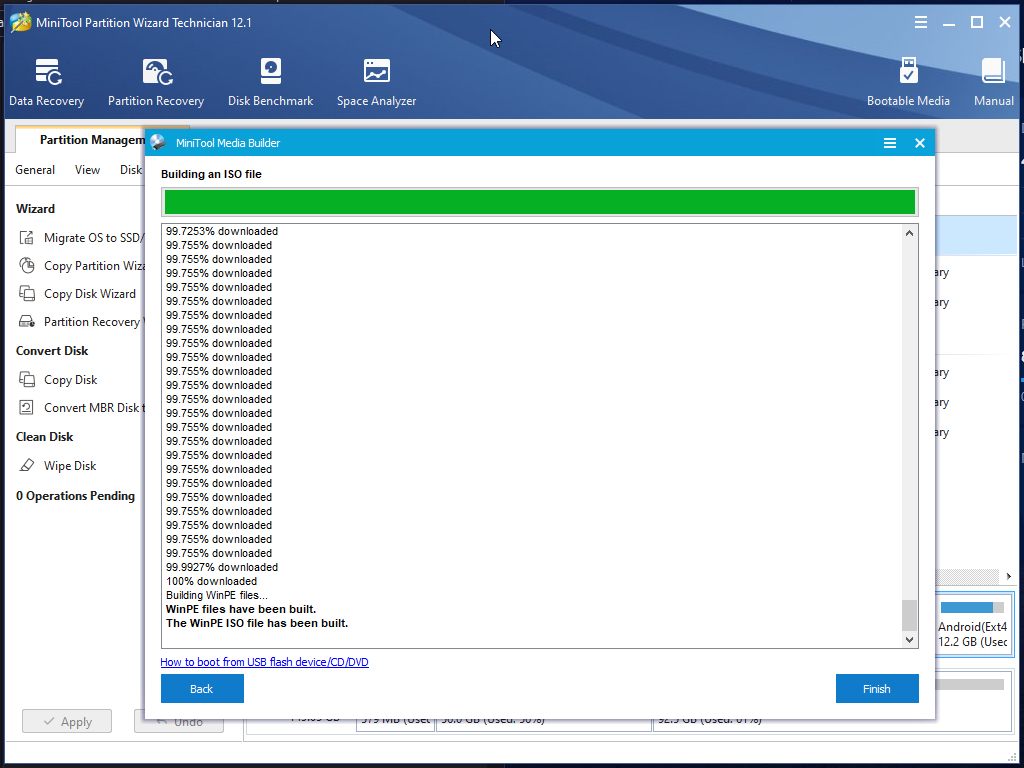The image size is (1024, 768).
Task: Click Clean Disk section header
Action: [44, 437]
